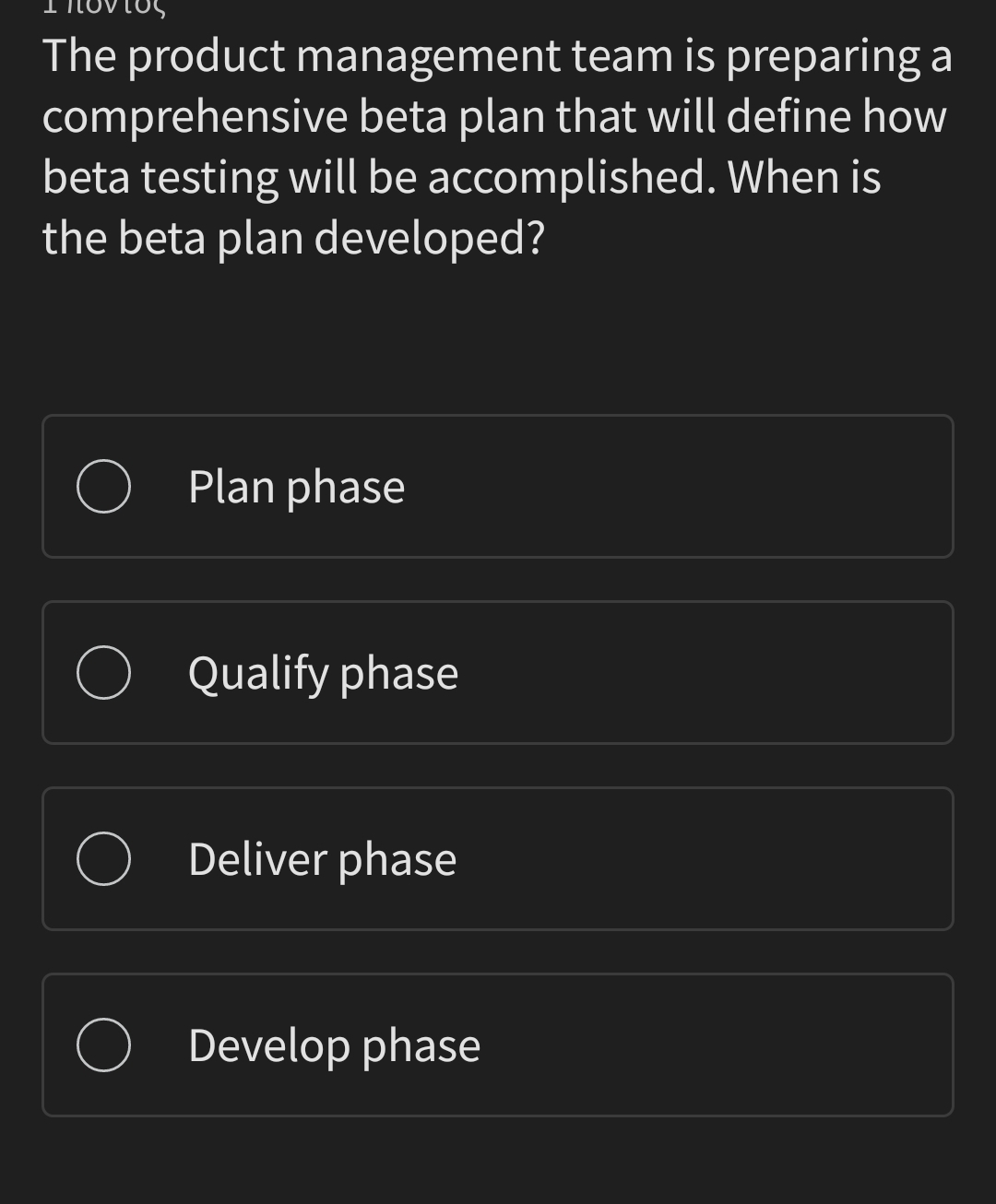Click the Deliver phase option label text

[321, 858]
